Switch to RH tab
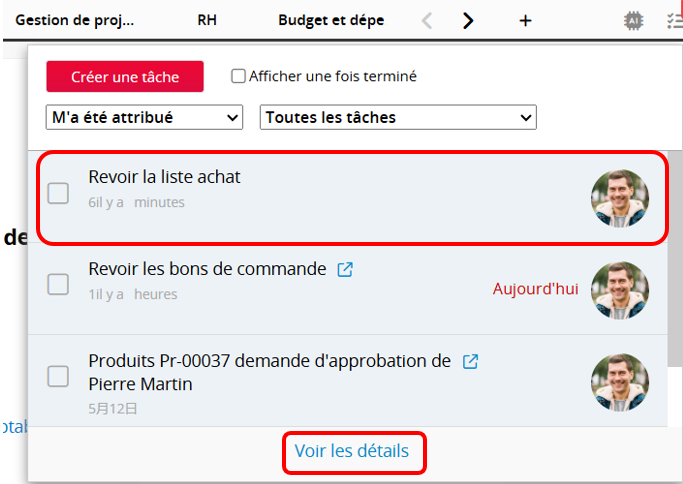 pyautogui.click(x=207, y=20)
